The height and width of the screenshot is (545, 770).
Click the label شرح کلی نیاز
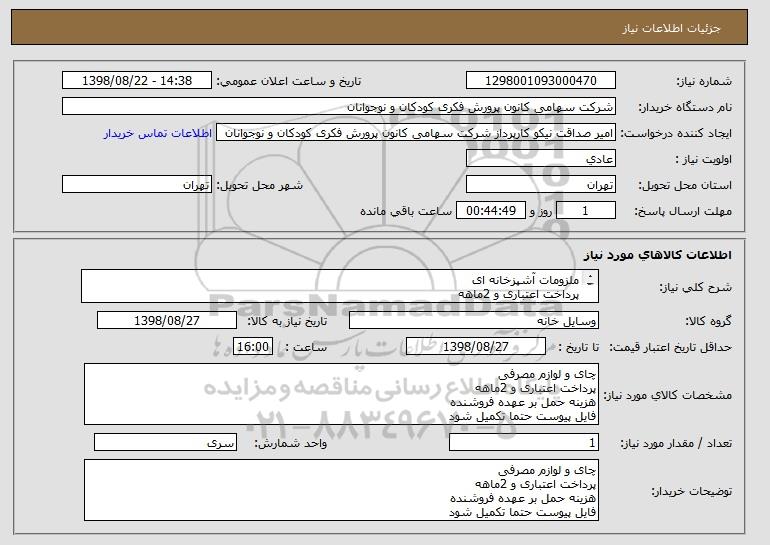(x=695, y=287)
